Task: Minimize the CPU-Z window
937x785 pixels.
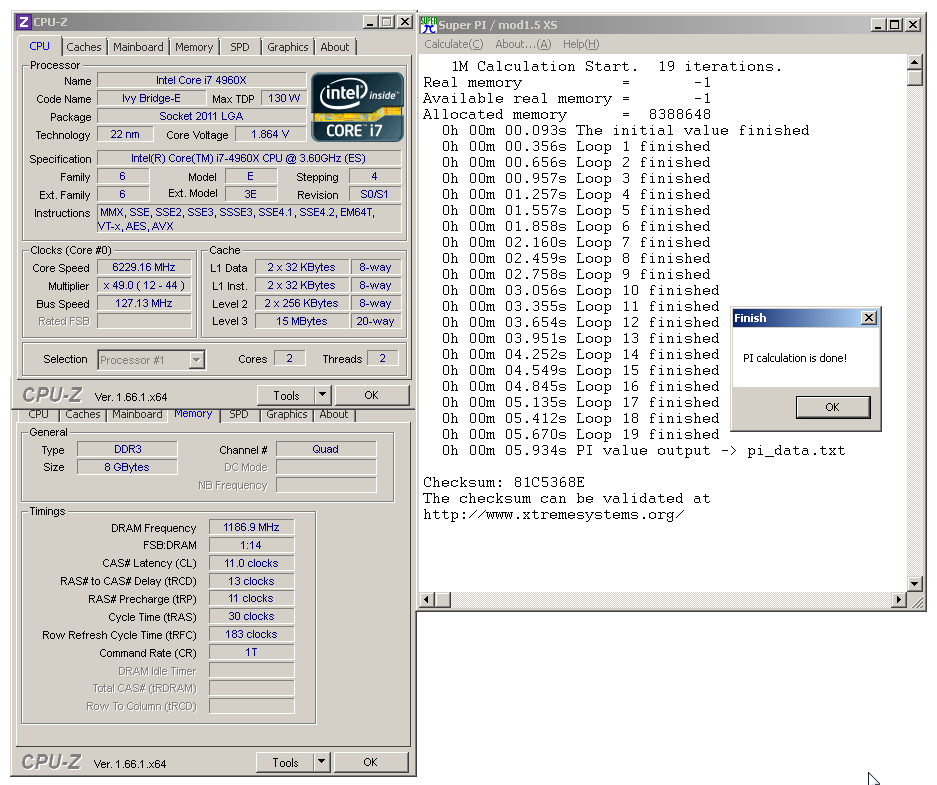Action: (x=370, y=22)
